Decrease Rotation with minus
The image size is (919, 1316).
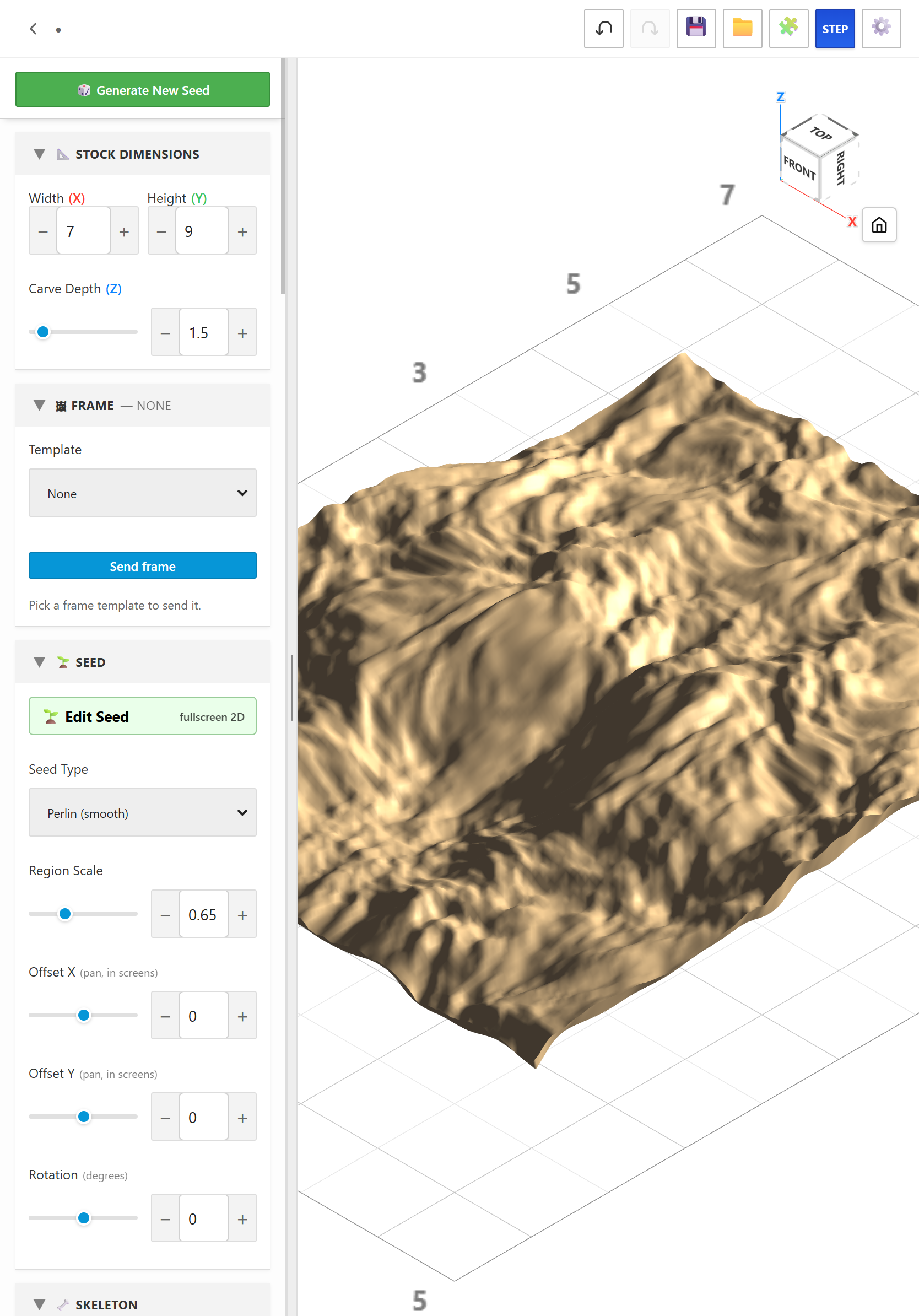[166, 1219]
